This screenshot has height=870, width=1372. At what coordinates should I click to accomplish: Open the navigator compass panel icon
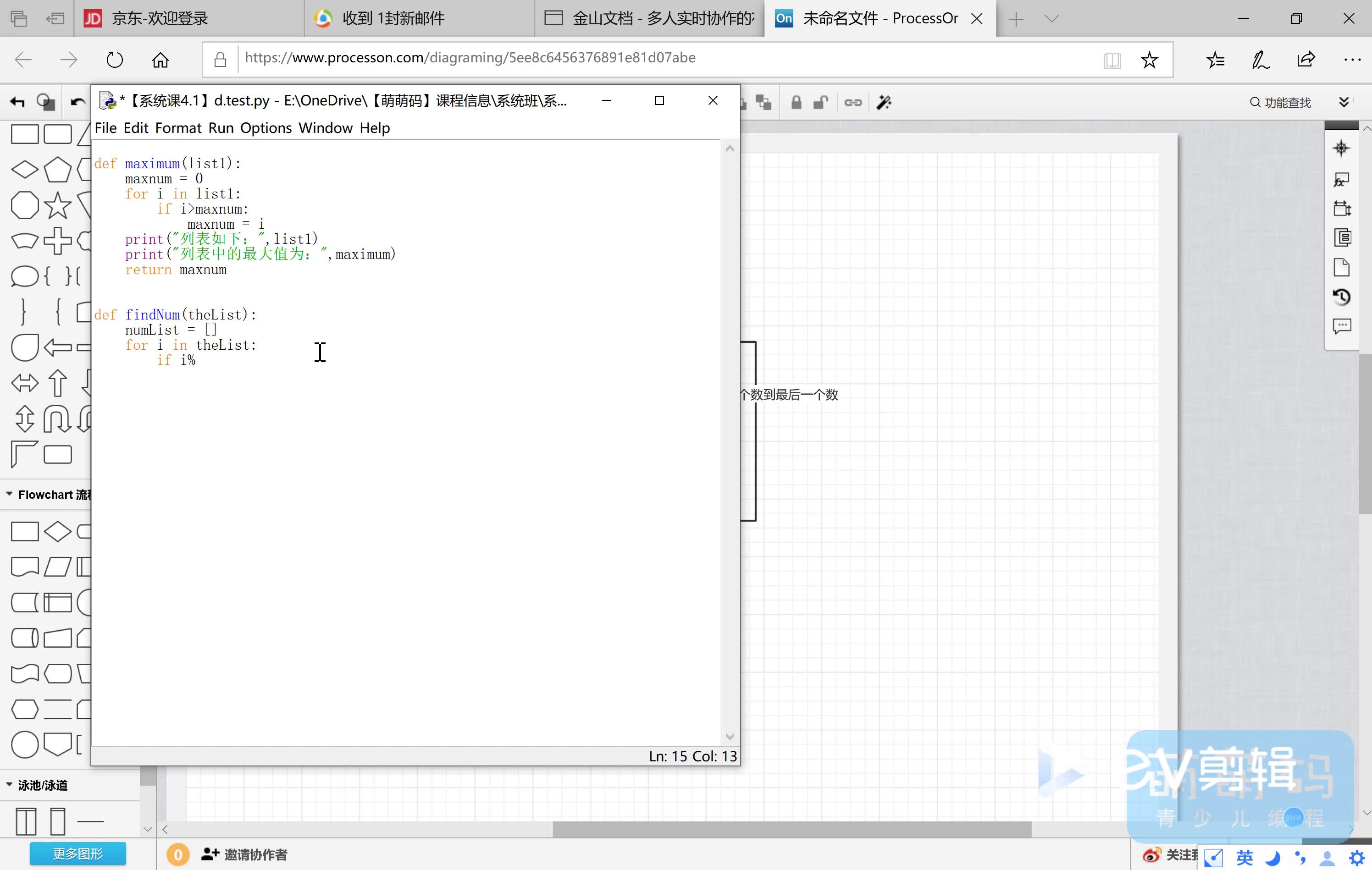click(1342, 149)
